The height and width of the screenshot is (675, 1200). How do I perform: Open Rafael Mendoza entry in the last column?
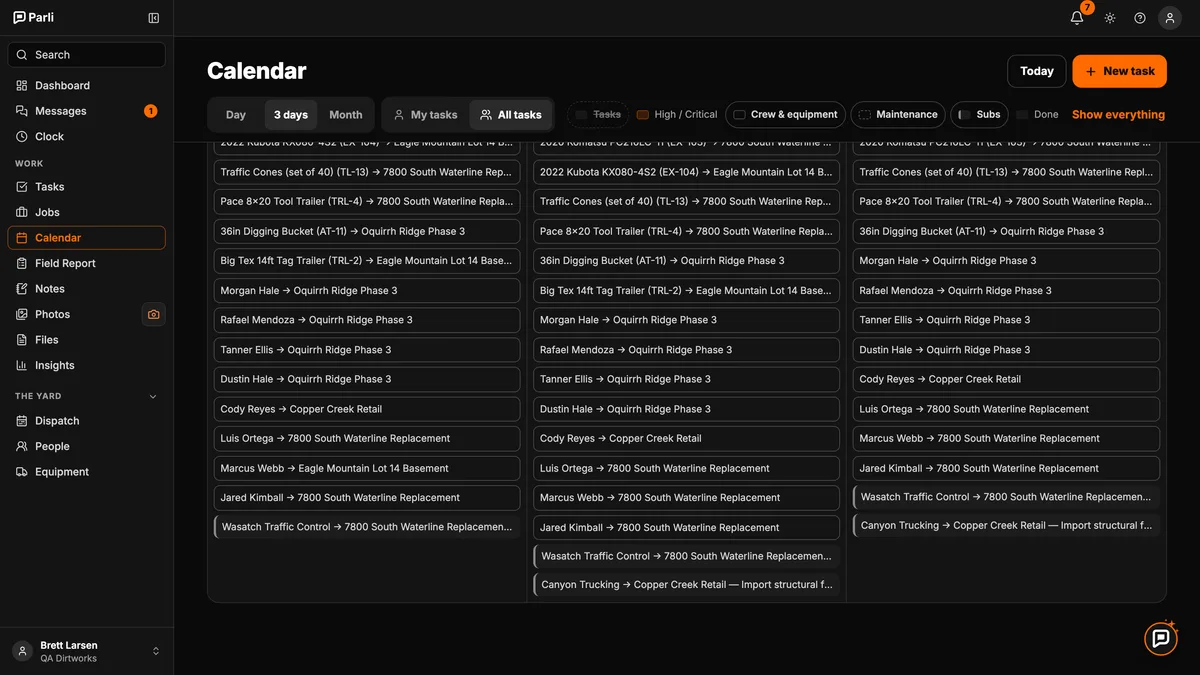(x=1006, y=291)
